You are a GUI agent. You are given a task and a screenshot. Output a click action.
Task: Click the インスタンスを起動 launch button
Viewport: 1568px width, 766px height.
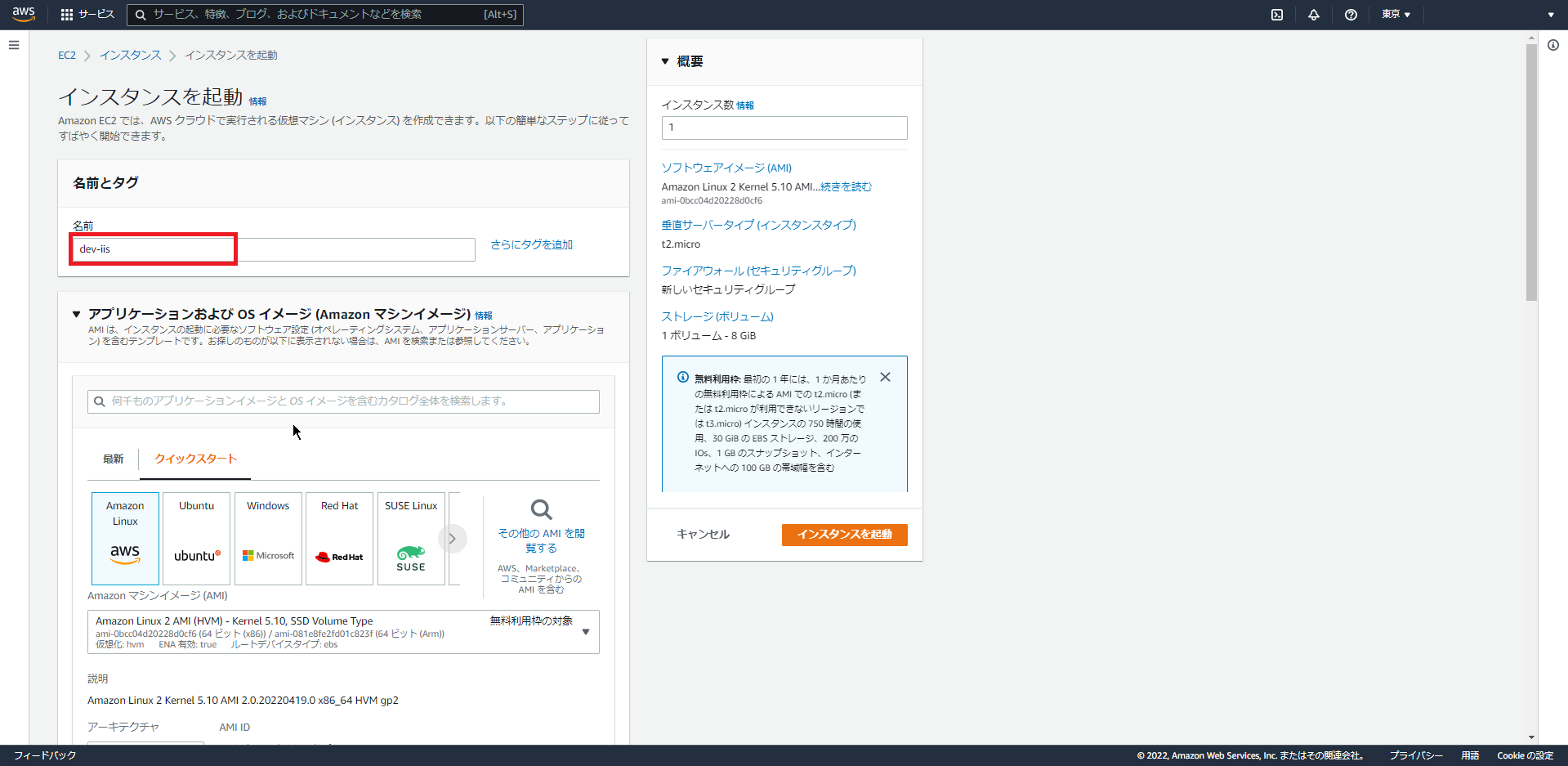[844, 535]
